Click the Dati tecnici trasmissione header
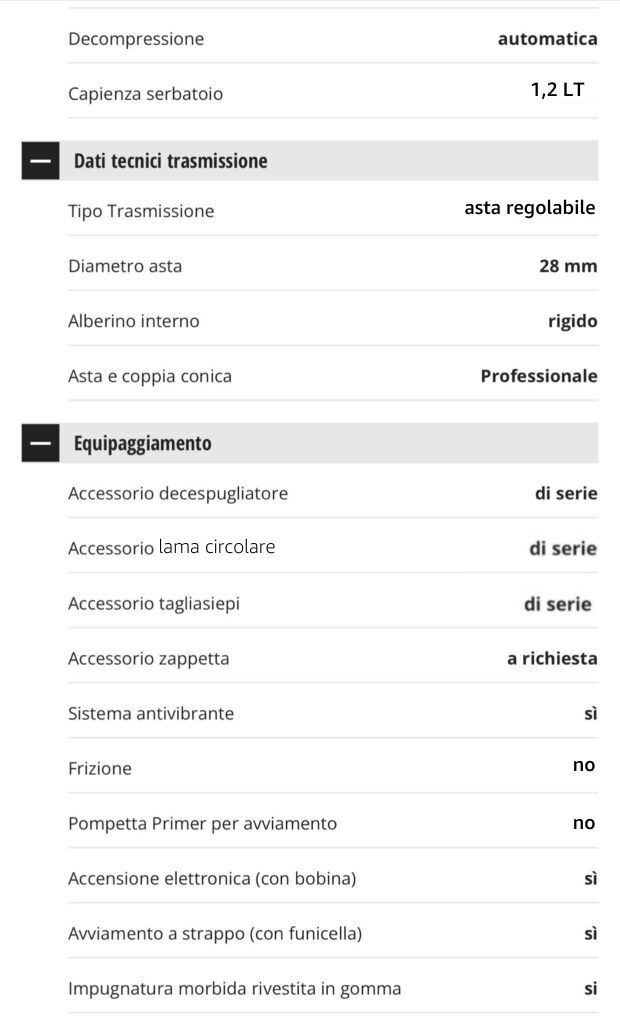The image size is (620, 1024). [x=310, y=161]
